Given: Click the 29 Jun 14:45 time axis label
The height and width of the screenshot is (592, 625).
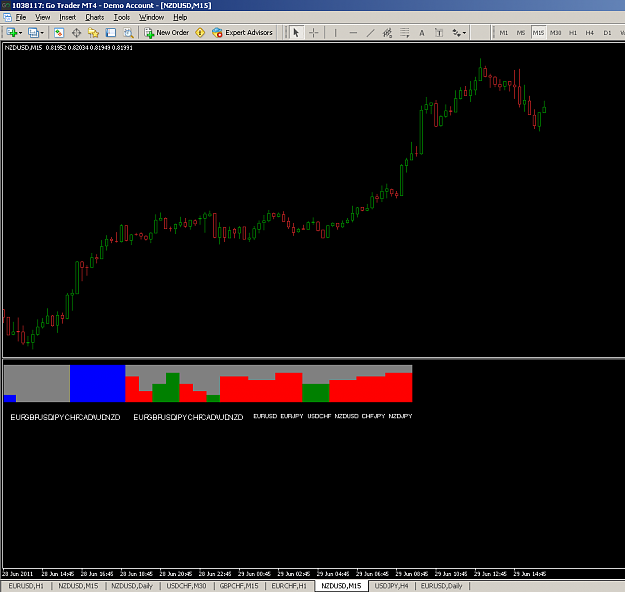Looking at the screenshot, I should click(530, 574).
